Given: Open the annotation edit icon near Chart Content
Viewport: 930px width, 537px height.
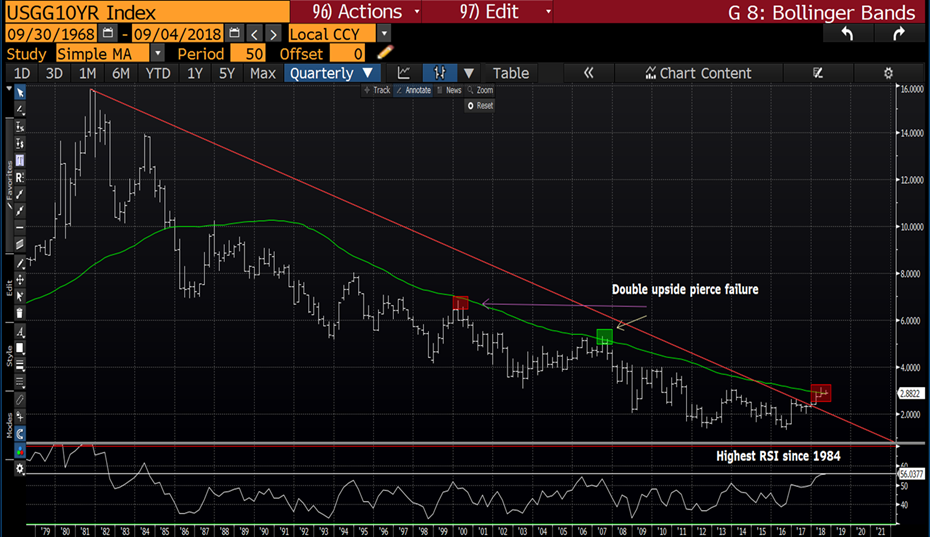Looking at the screenshot, I should pos(818,73).
